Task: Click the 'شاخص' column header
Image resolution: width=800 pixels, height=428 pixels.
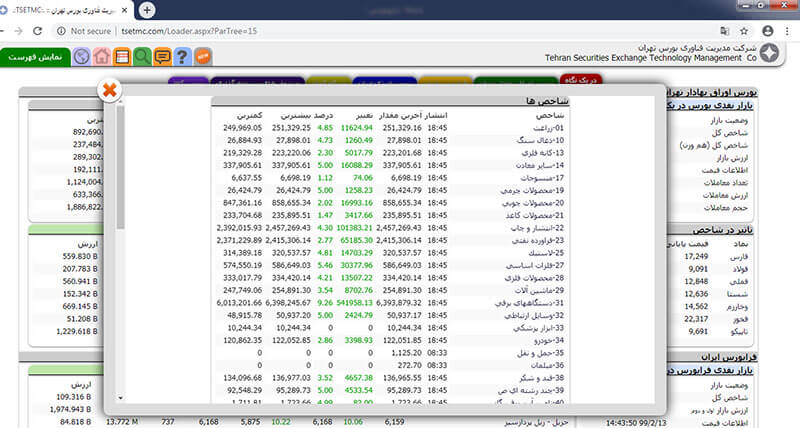Action: 550,115
